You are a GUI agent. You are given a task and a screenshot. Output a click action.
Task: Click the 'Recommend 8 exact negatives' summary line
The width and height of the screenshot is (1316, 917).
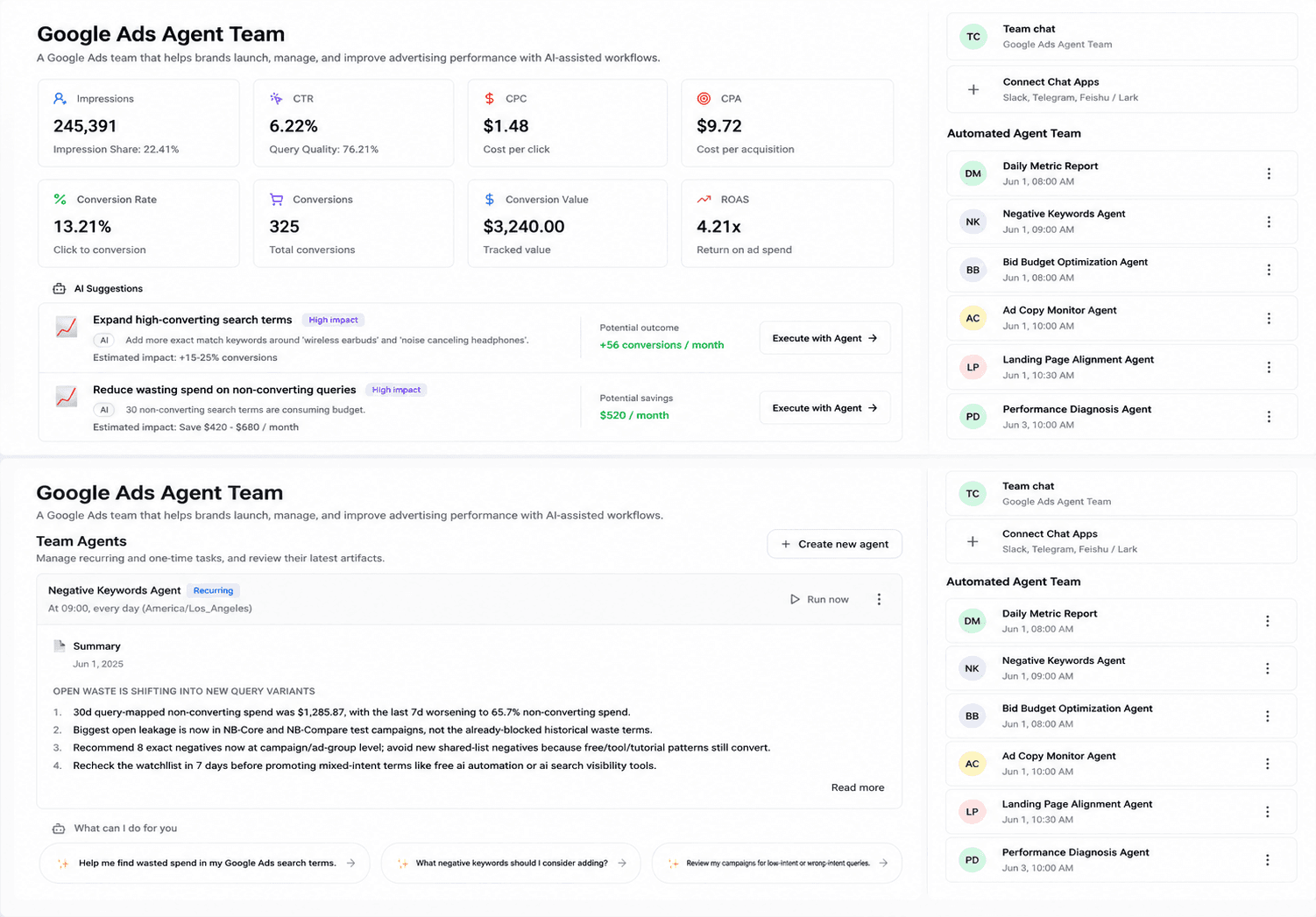click(x=421, y=748)
